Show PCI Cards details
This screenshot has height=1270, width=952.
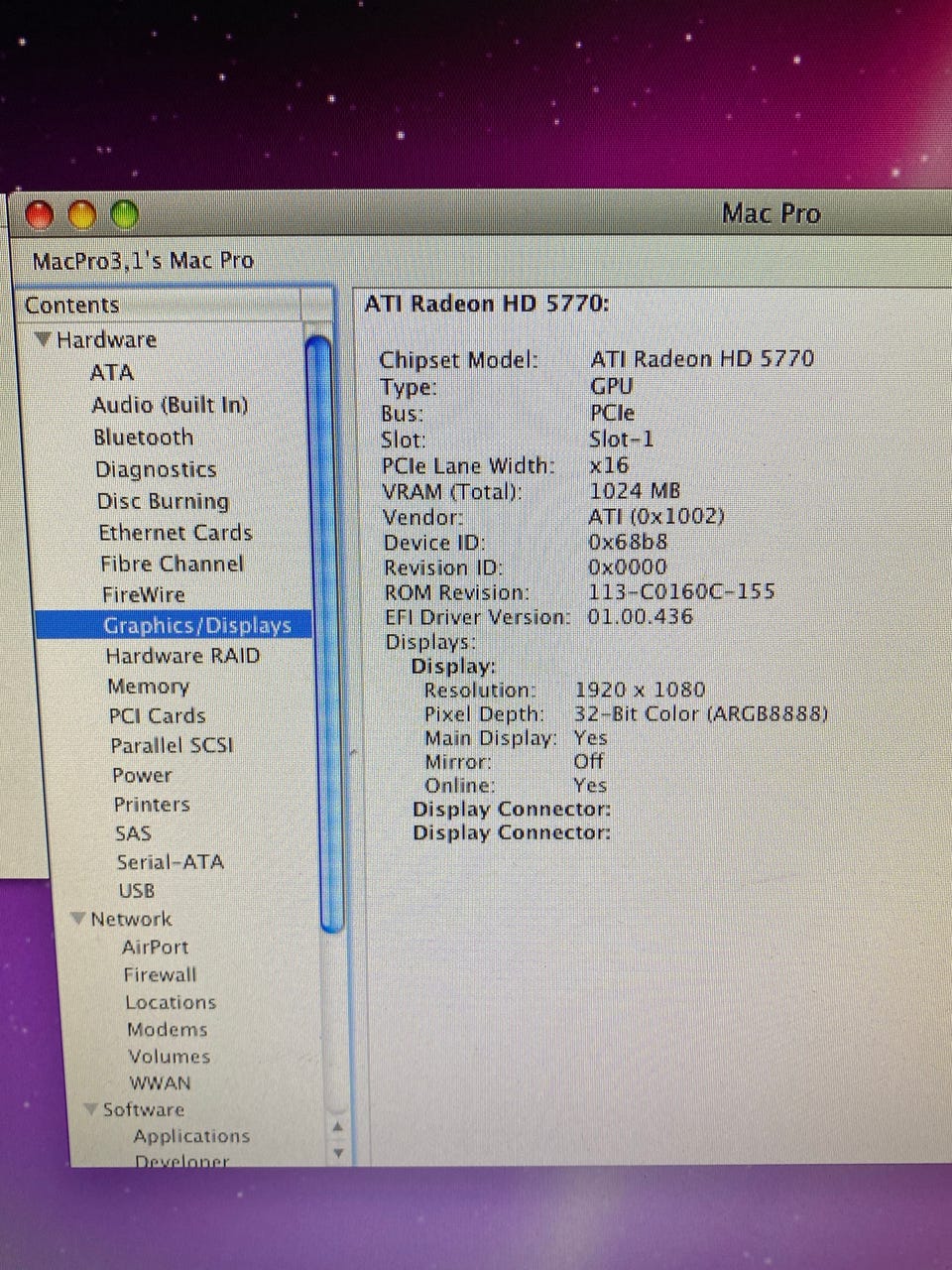158,715
